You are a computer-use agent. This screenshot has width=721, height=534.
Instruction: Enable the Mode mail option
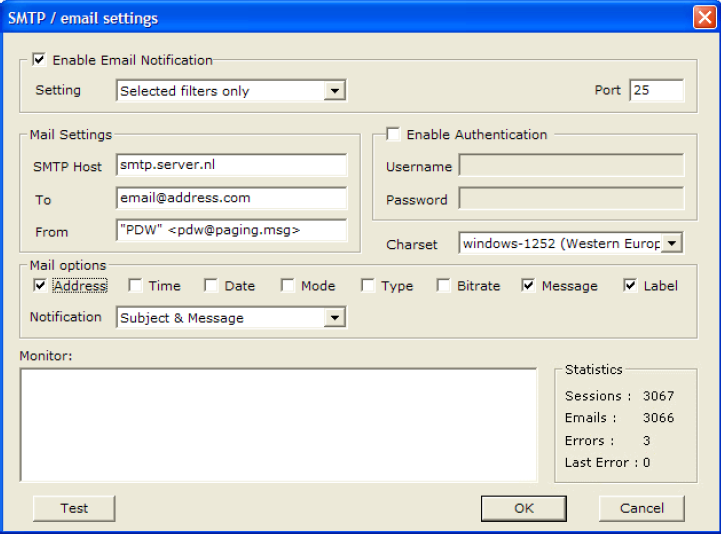pos(287,286)
